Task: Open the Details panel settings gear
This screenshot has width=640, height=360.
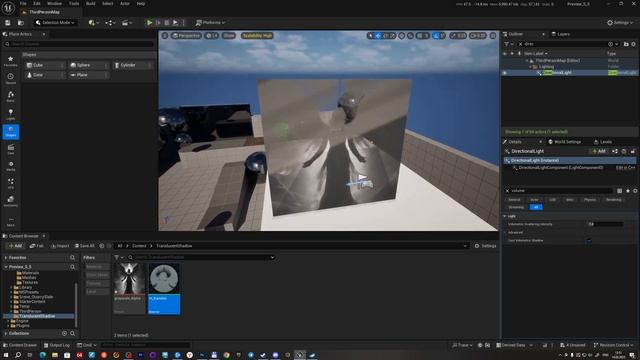Action: [635, 191]
